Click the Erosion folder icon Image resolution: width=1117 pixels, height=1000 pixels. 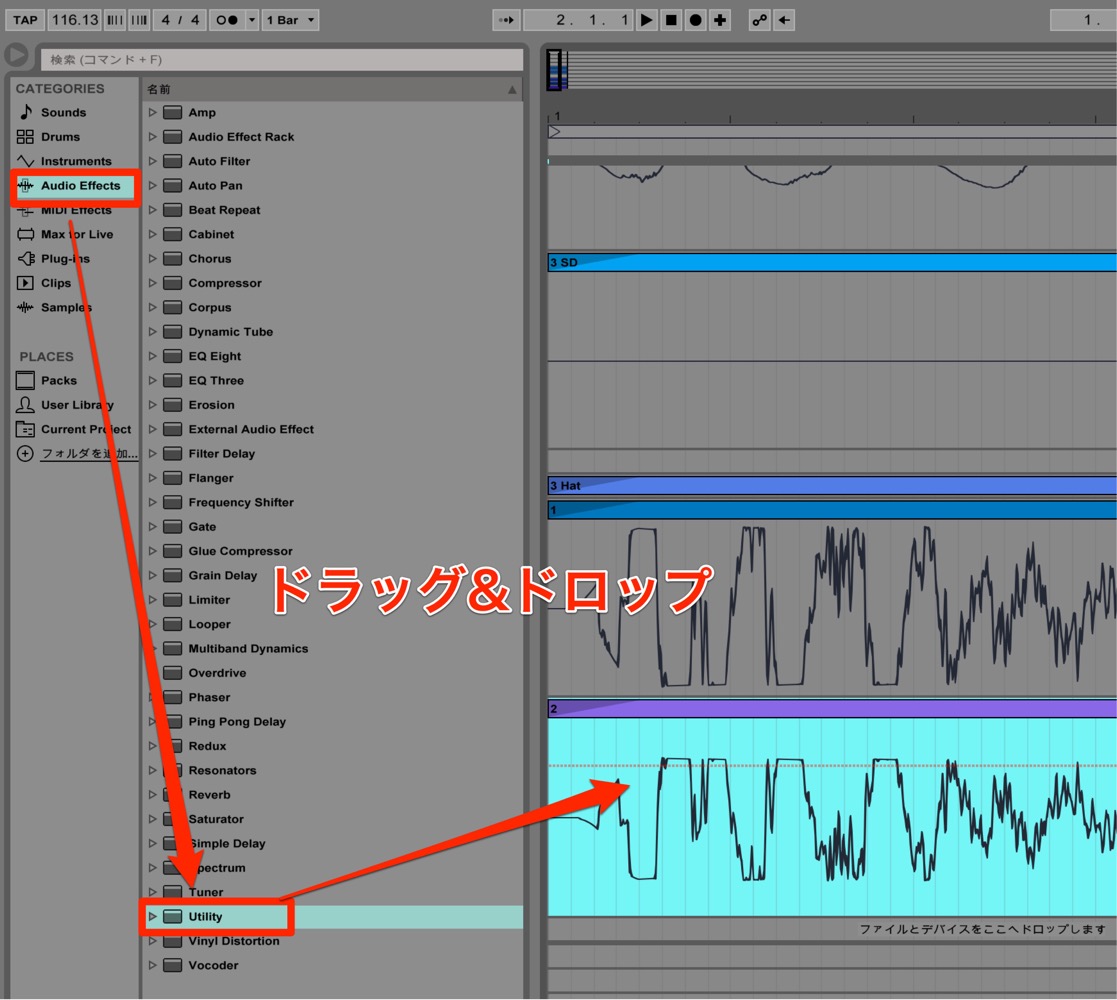tap(172, 405)
